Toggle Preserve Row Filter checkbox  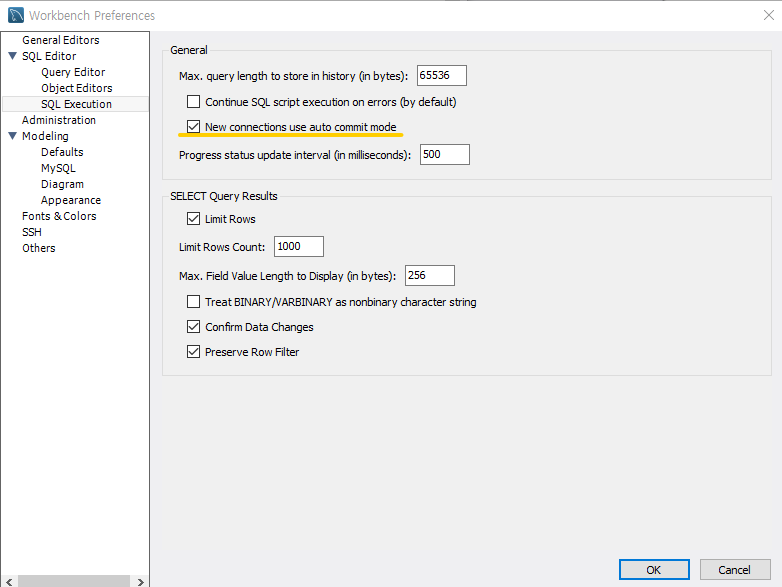tap(194, 352)
